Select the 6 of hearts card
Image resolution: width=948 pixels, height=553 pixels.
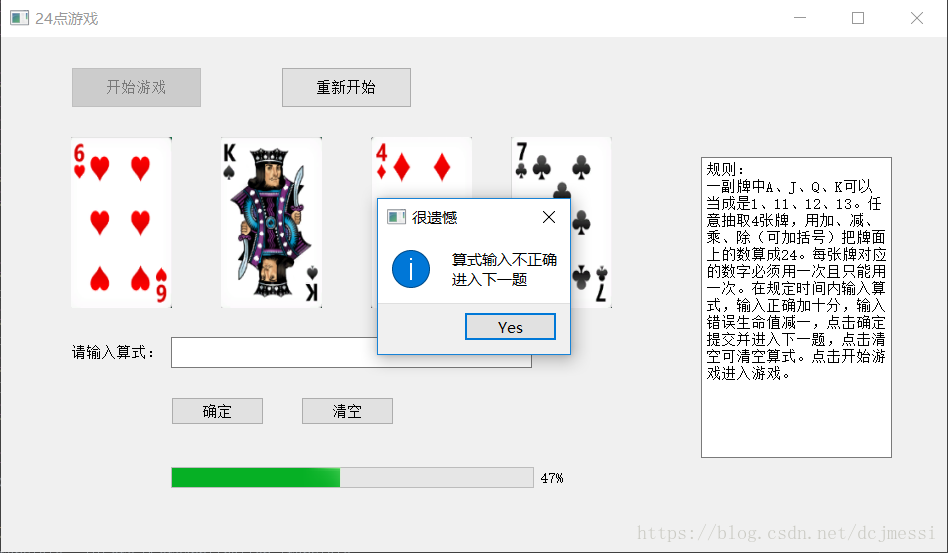(122, 222)
